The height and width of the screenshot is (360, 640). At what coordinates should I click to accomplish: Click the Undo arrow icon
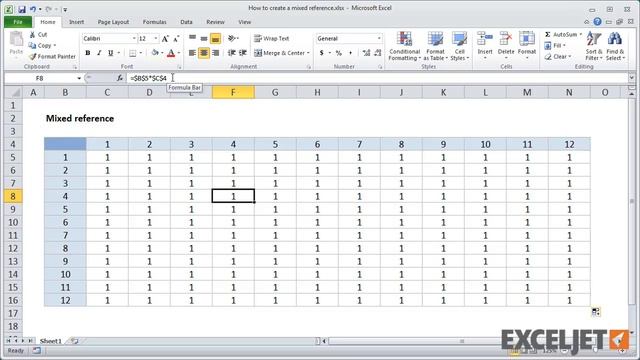(33, 9)
